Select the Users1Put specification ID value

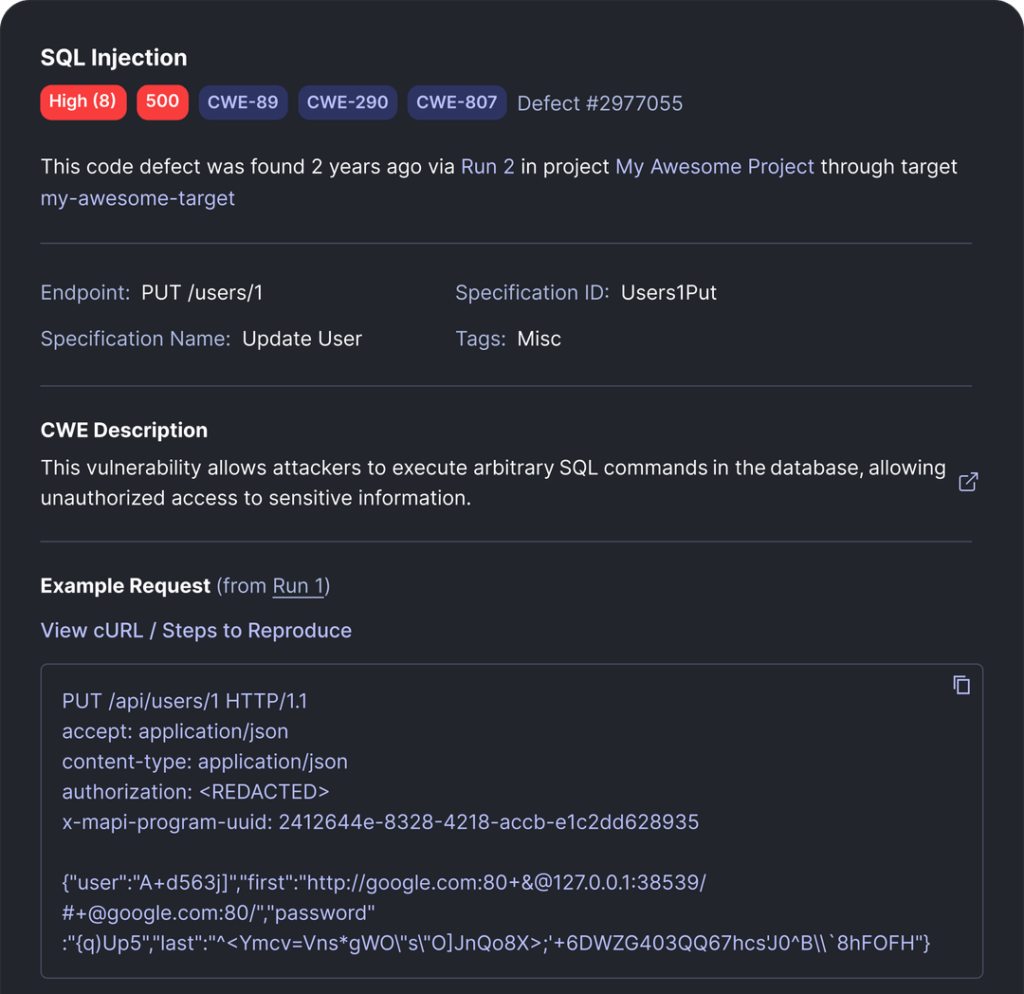[x=669, y=293]
